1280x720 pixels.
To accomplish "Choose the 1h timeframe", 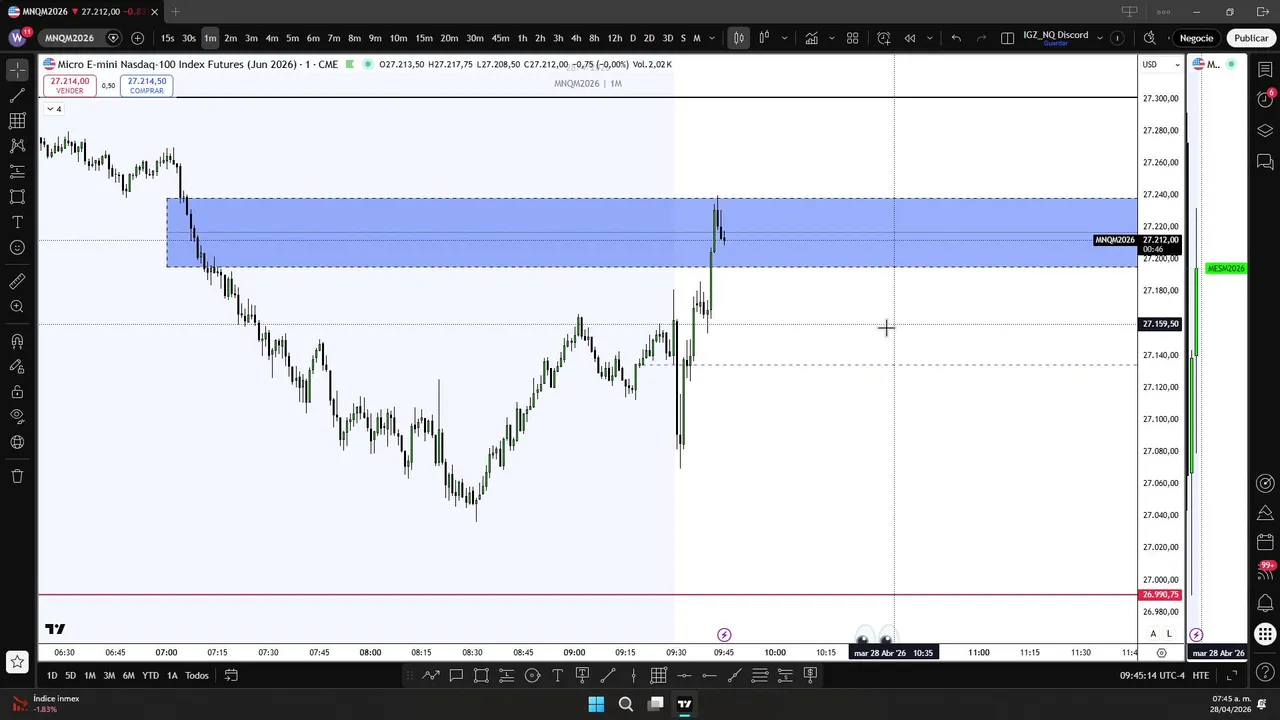I will pos(522,38).
